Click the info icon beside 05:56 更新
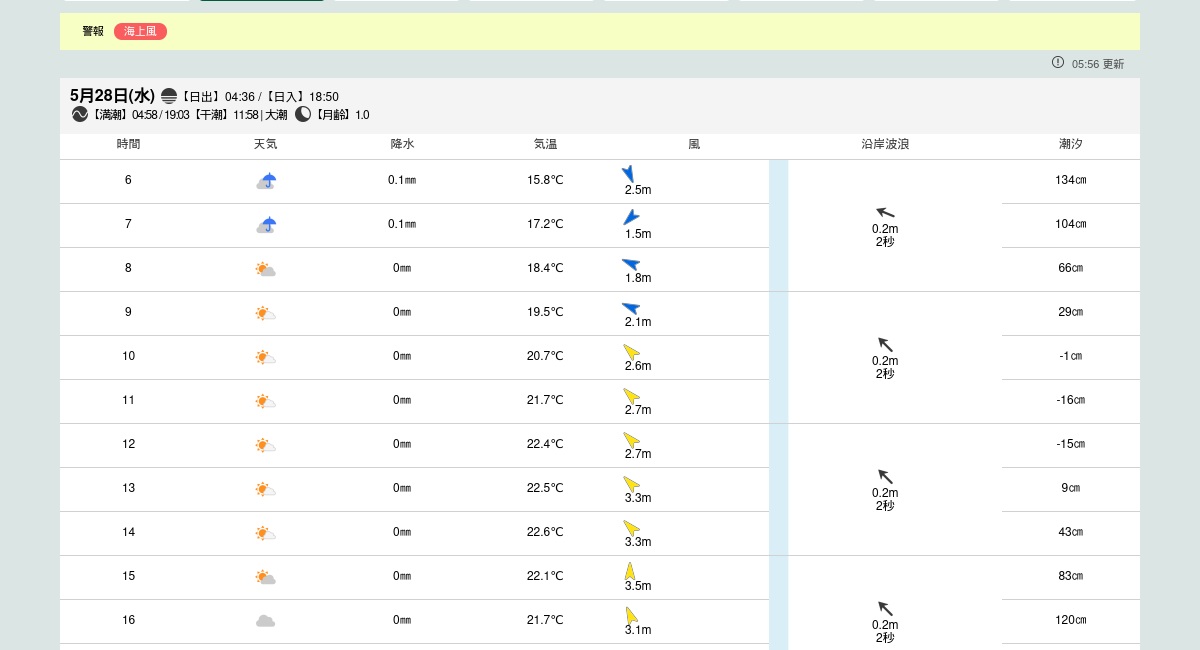The width and height of the screenshot is (1200, 650). (1058, 63)
